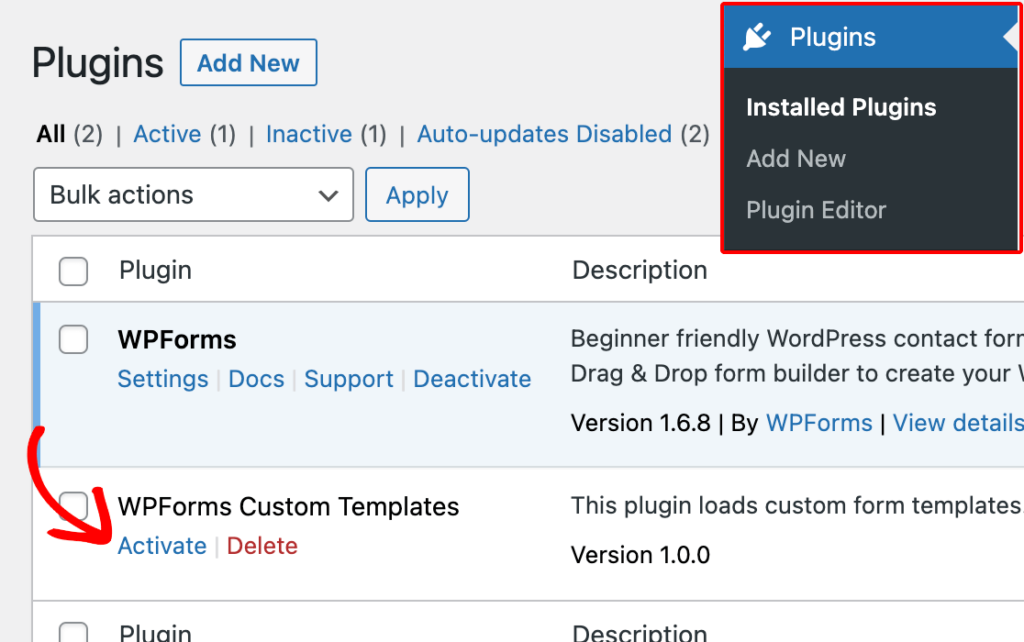Click View details link for WPForms
Image resolution: width=1024 pixels, height=642 pixels.
[957, 423]
